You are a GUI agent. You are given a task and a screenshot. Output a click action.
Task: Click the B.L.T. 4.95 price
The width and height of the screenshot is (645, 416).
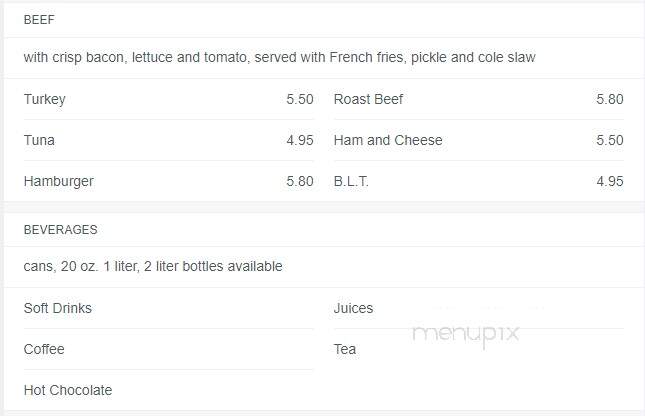point(610,181)
